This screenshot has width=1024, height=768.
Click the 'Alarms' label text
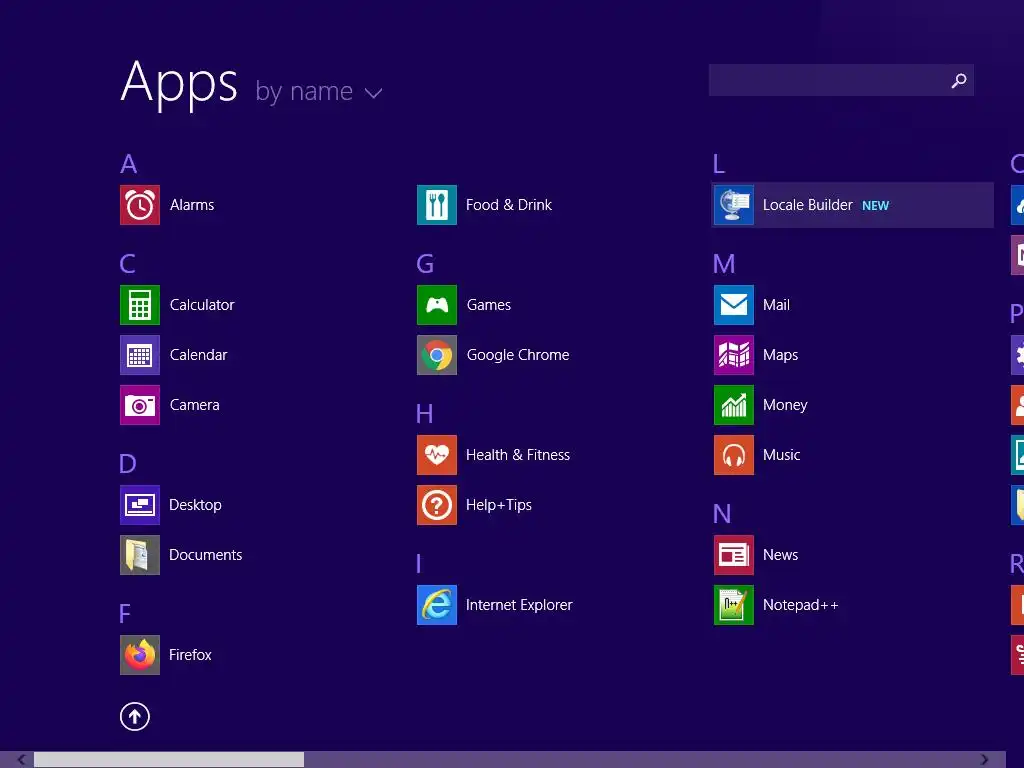[x=192, y=205]
